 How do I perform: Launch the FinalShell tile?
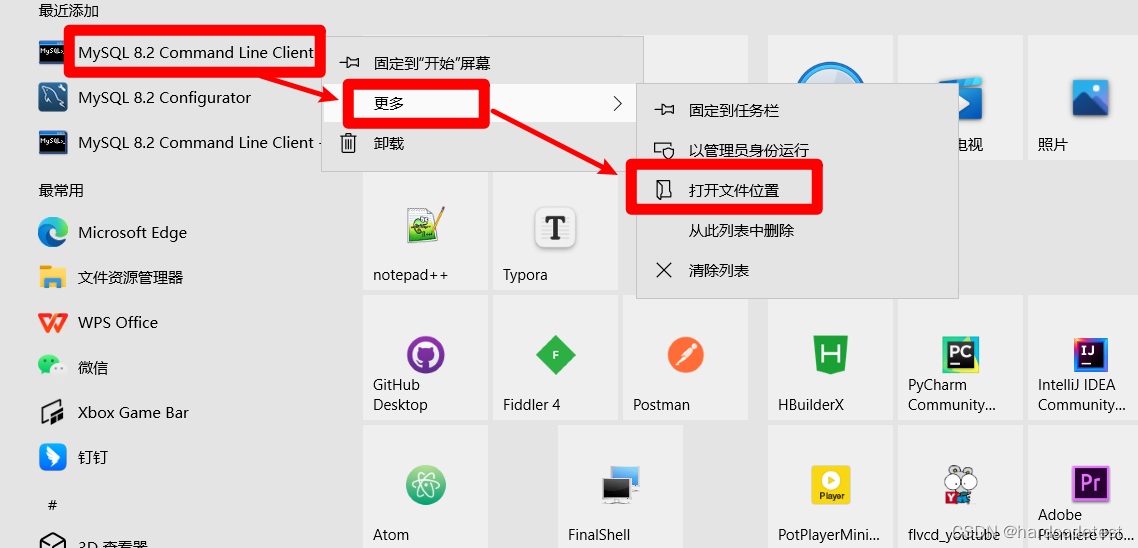(621, 486)
